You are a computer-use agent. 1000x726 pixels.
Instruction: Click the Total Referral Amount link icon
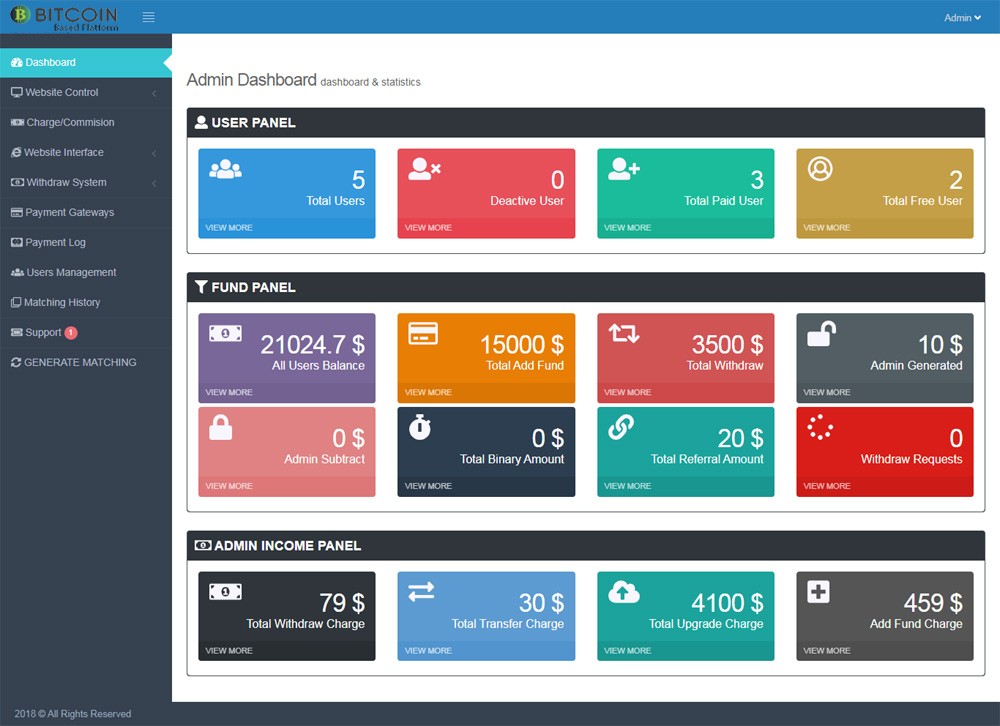(621, 427)
